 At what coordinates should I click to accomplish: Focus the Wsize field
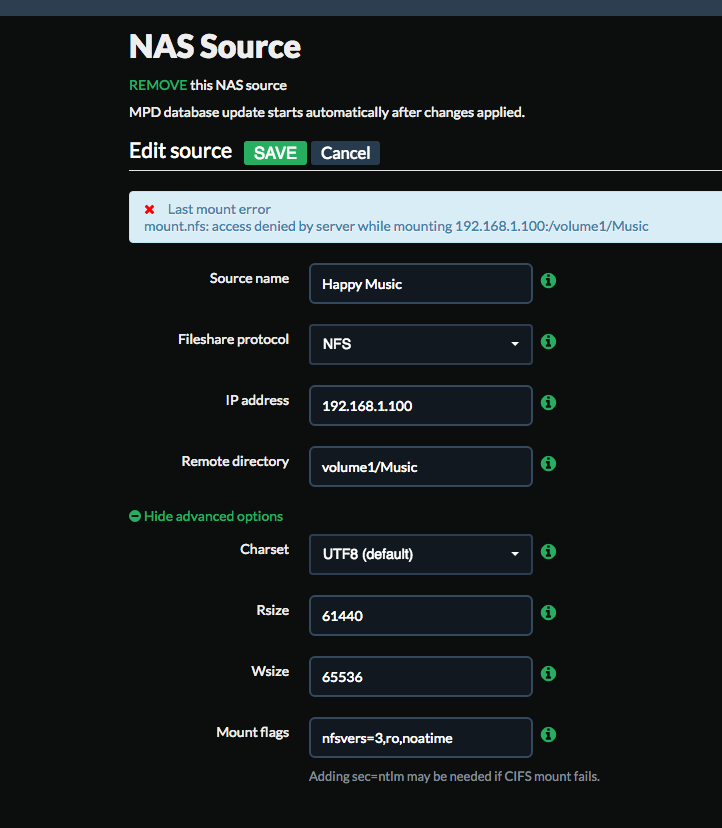coord(420,677)
